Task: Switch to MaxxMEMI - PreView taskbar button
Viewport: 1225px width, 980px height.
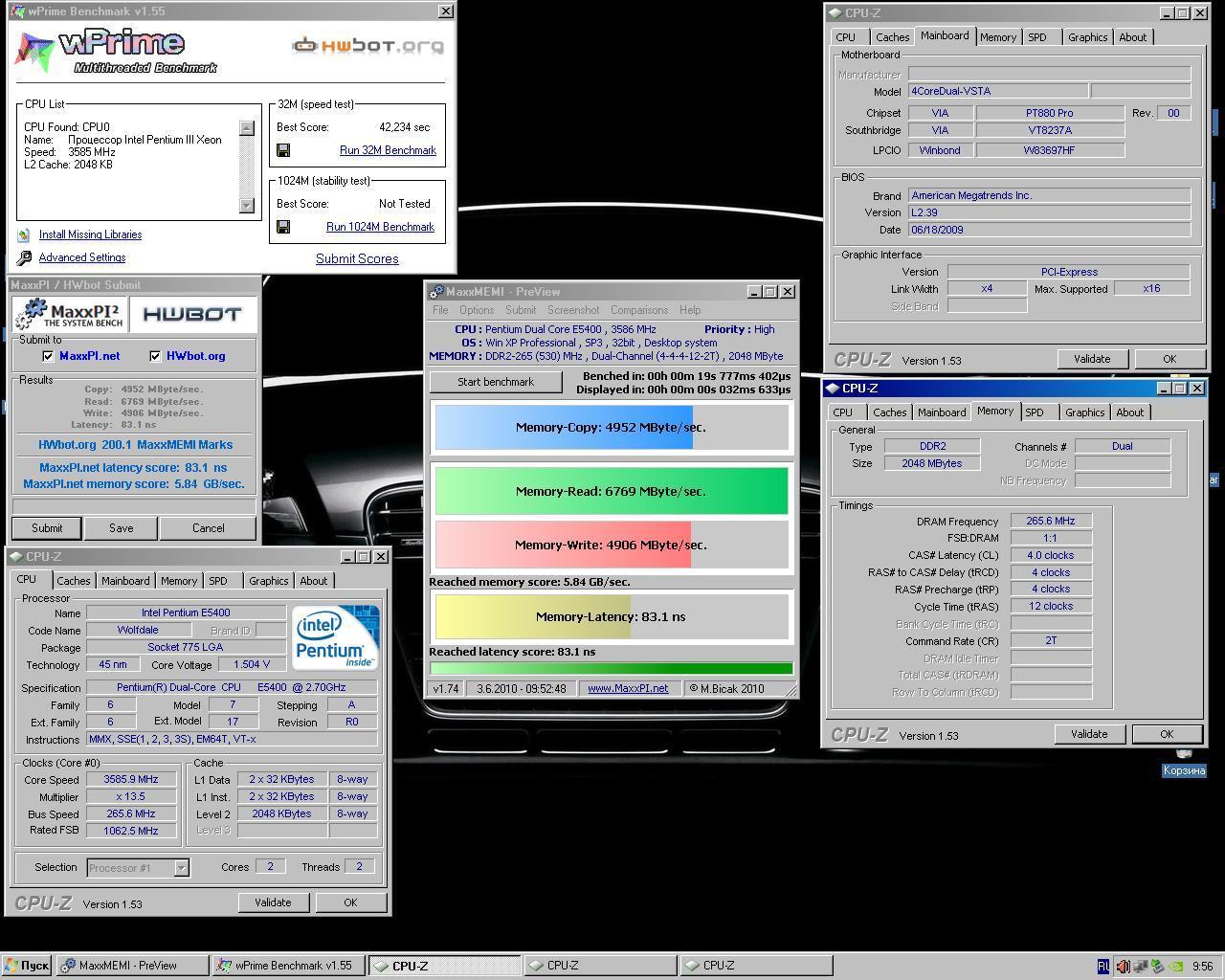Action: pos(132,966)
